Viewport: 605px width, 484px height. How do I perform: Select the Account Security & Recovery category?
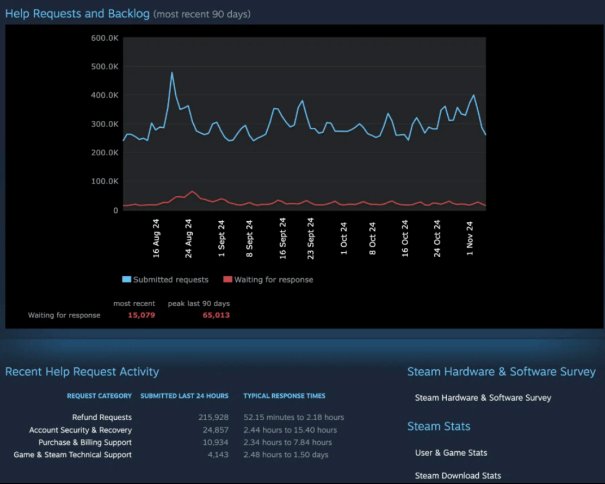80,430
